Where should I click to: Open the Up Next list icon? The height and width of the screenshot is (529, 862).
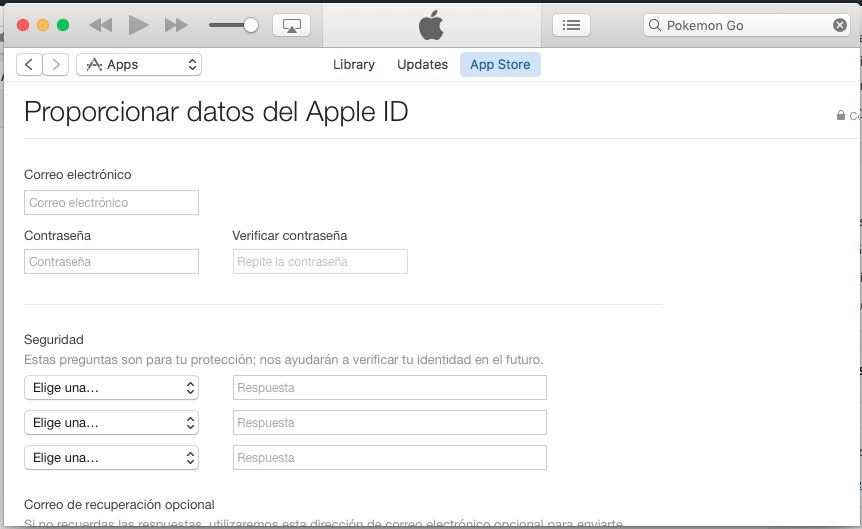571,25
